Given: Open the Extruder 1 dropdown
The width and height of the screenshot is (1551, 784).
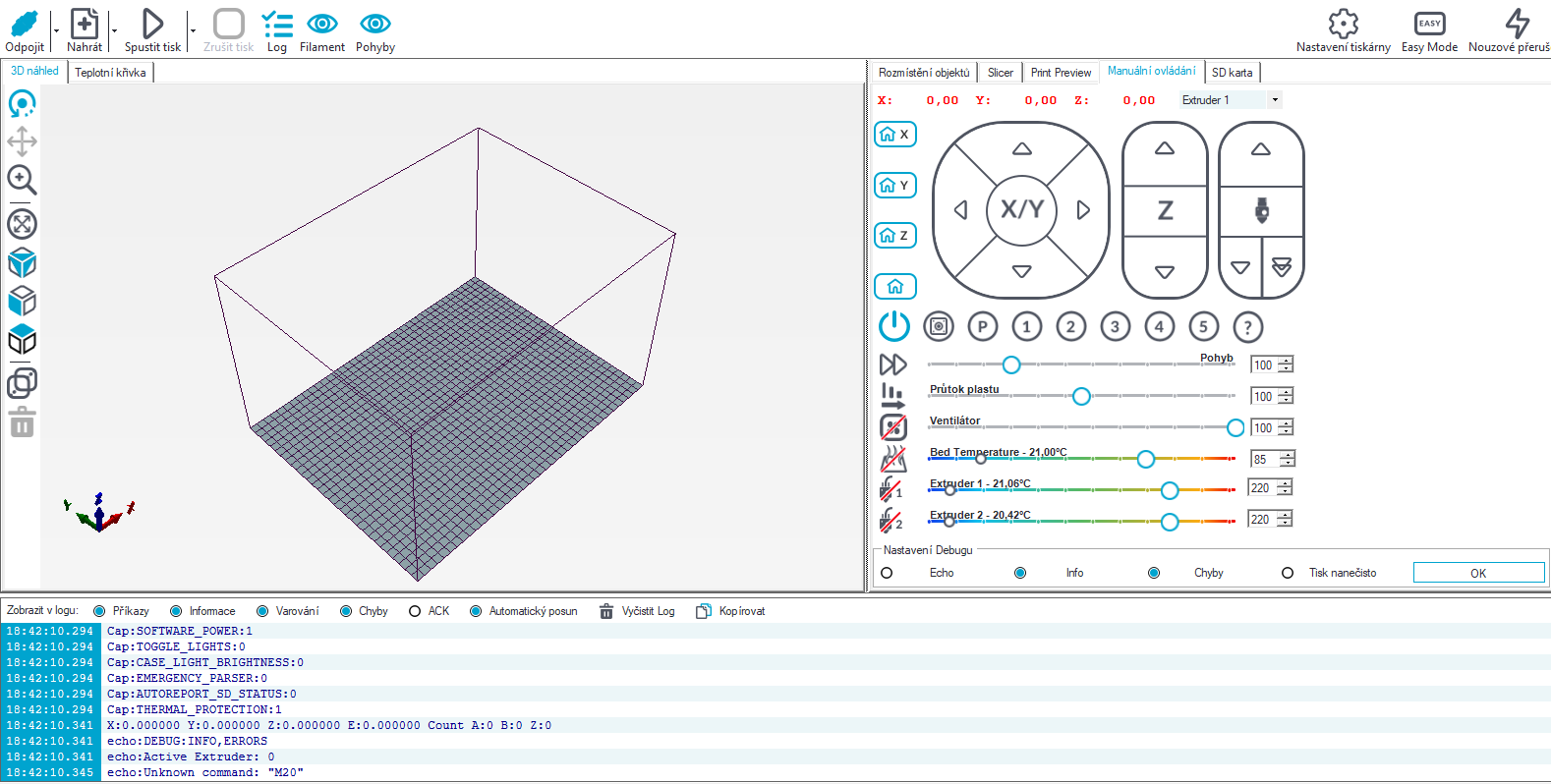Looking at the screenshot, I should (1231, 100).
